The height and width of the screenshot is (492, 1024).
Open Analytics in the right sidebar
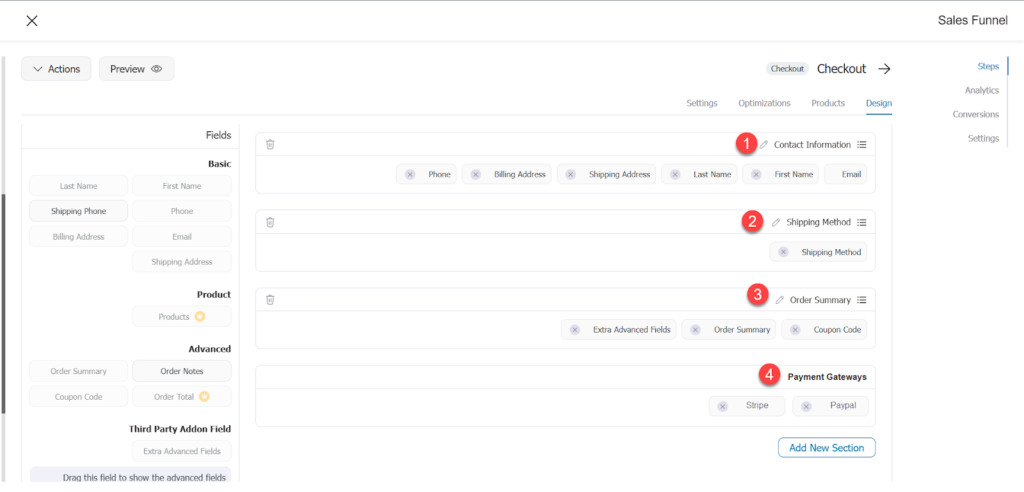coord(982,90)
